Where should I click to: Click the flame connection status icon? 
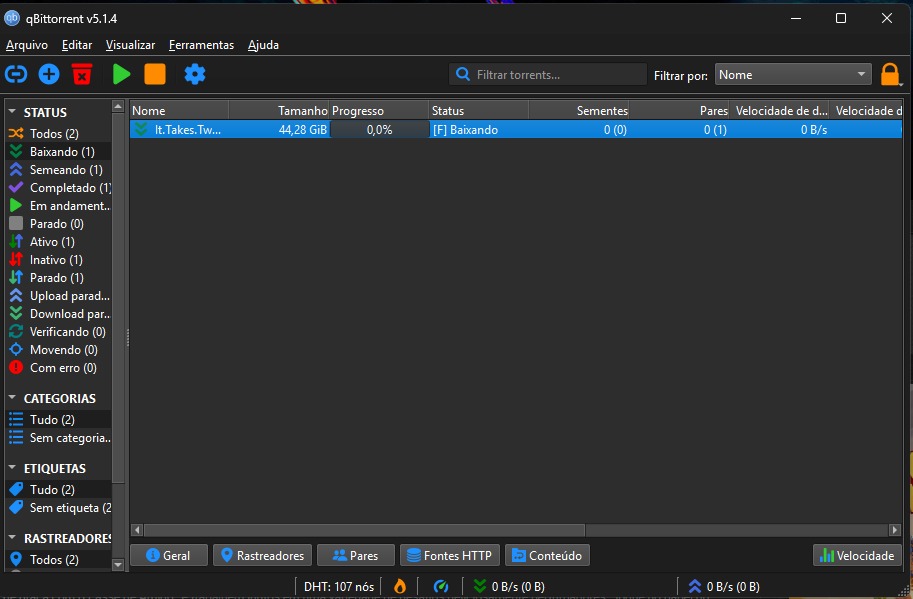click(400, 586)
